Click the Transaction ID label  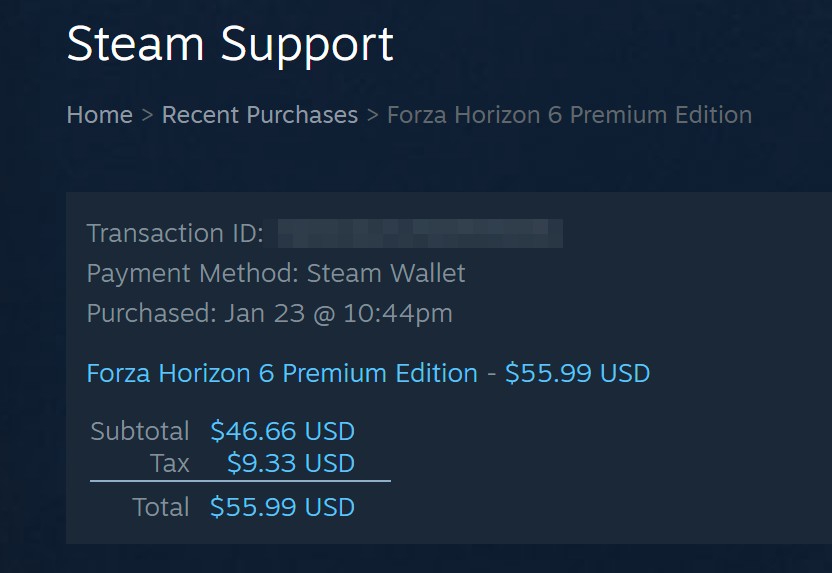[175, 233]
